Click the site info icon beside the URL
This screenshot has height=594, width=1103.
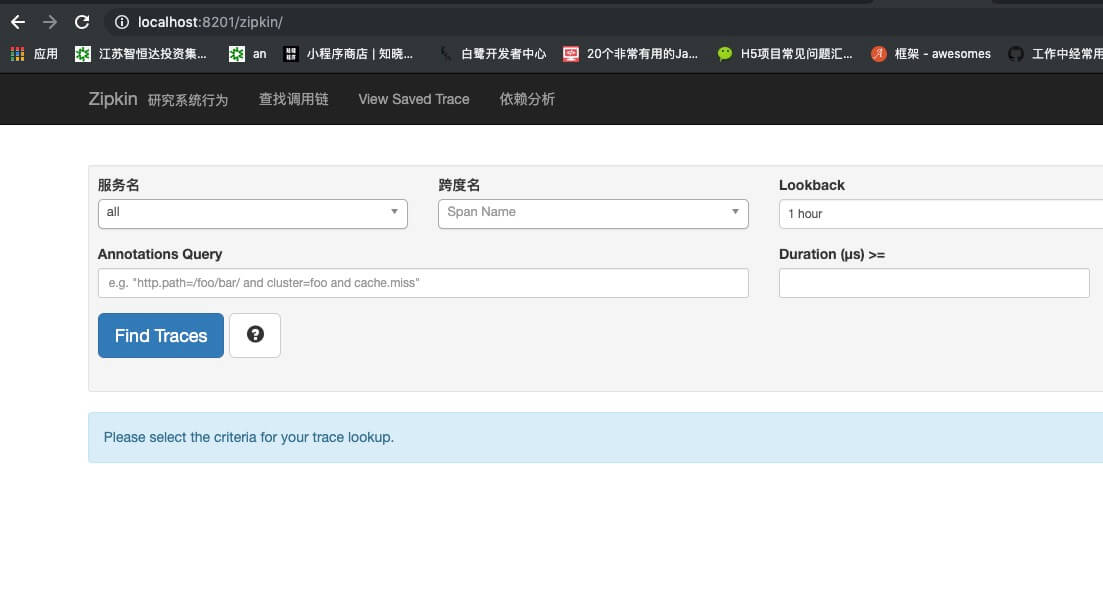122,22
